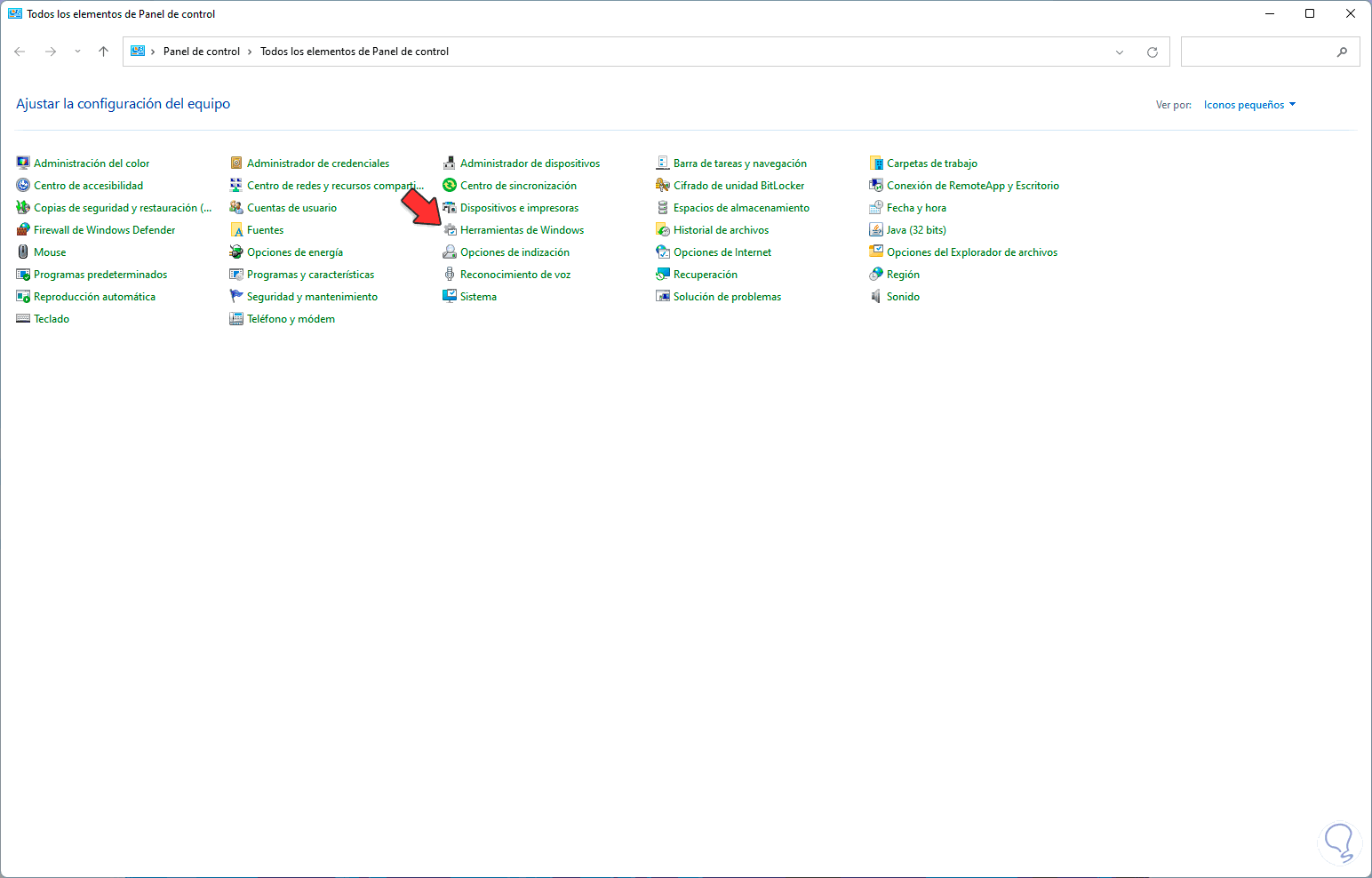Open the Opciones de energía icon
The height and width of the screenshot is (878, 1372).
pyautogui.click(x=236, y=251)
